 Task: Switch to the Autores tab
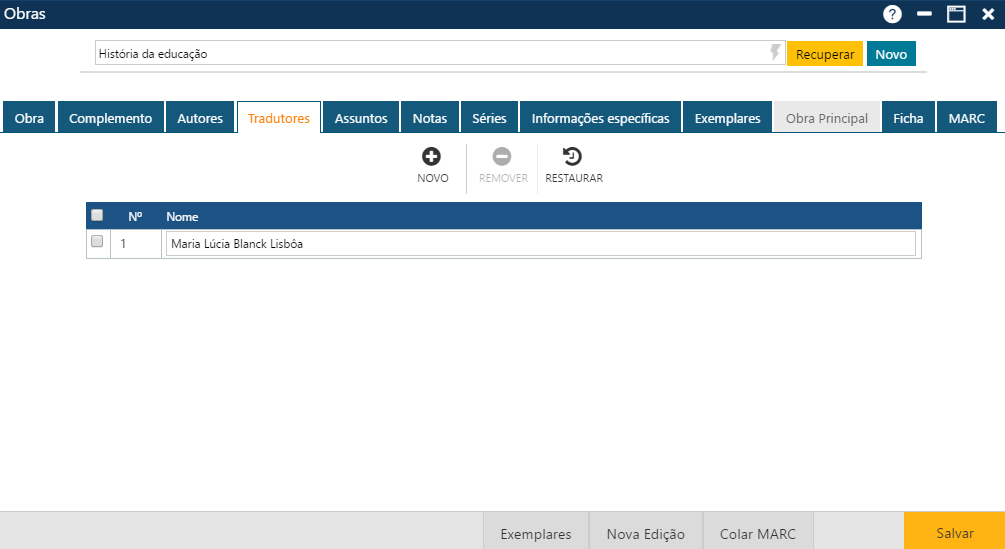pos(200,118)
